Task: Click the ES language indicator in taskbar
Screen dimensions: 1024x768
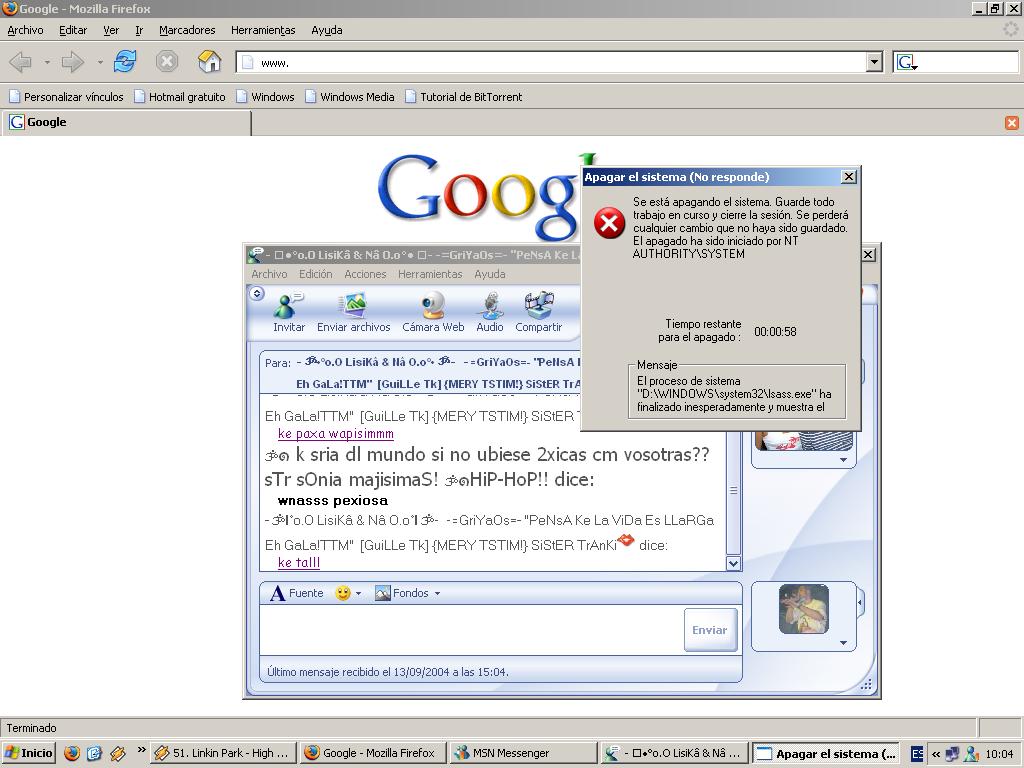Action: (x=918, y=754)
